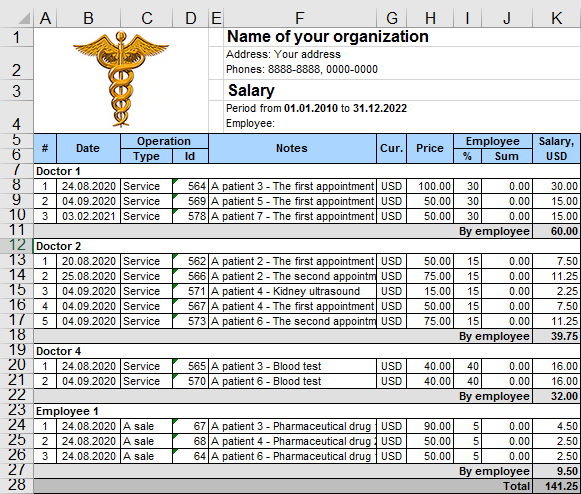The image size is (581, 494).
Task: Click 'A patient 3 - Blood test' cell
Action: (292, 366)
